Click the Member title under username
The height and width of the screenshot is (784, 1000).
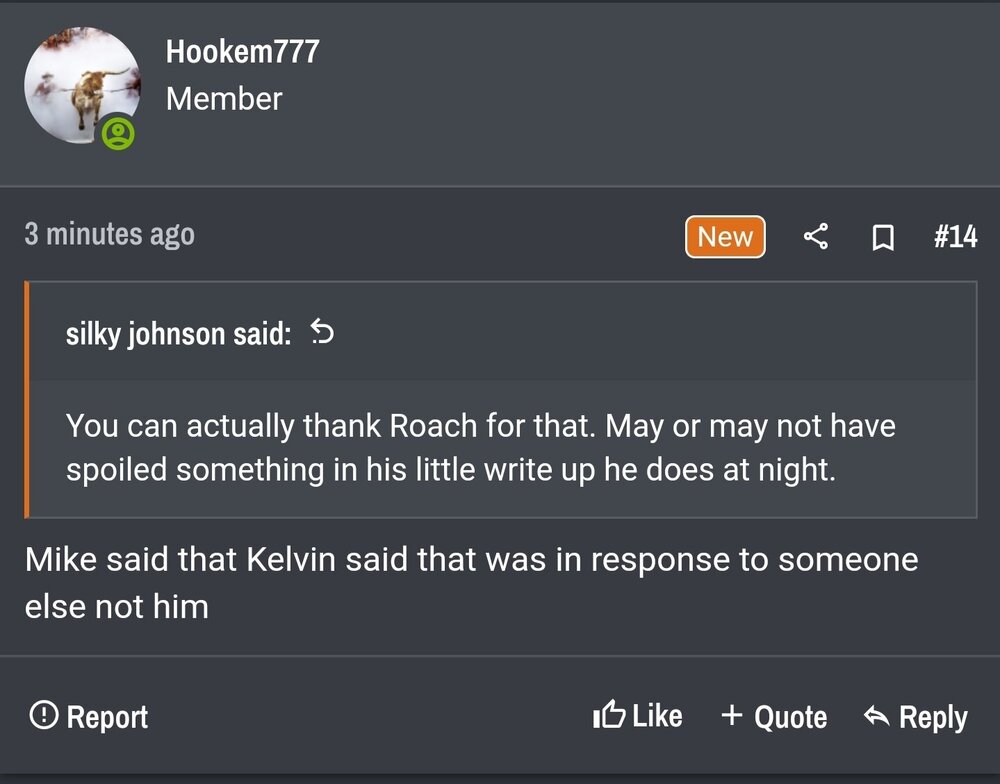224,99
